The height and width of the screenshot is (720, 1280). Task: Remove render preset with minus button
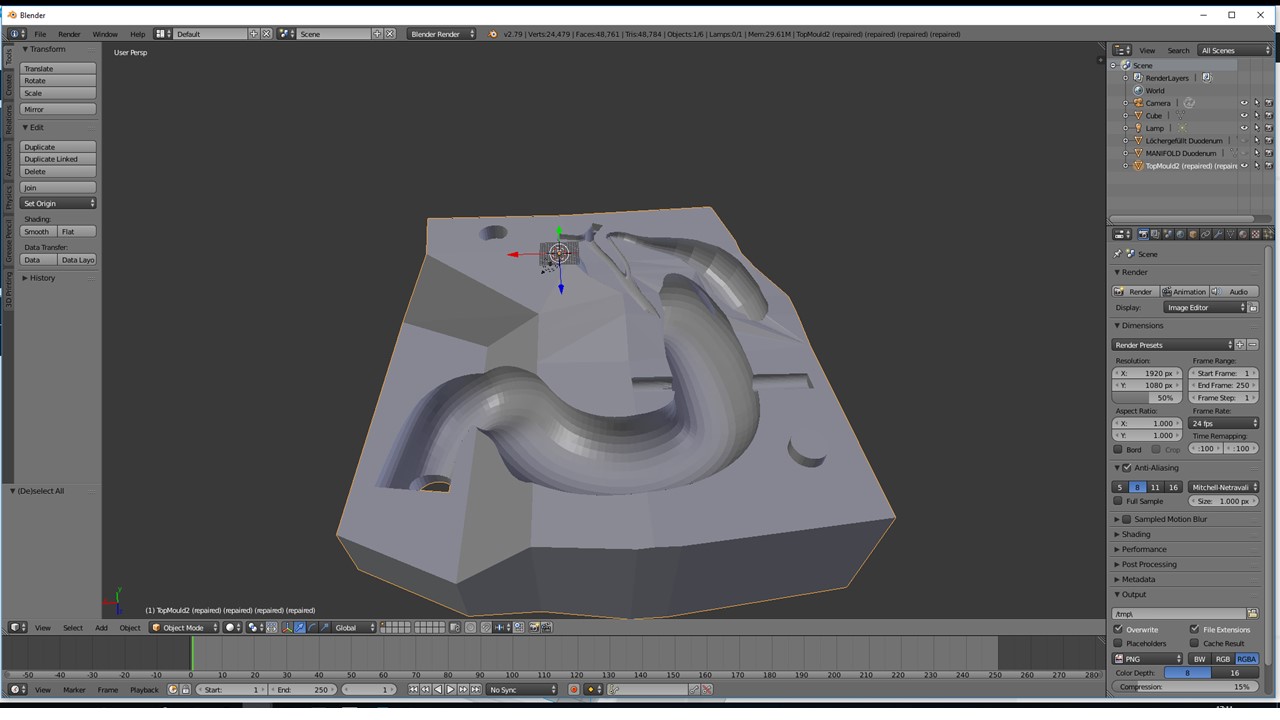[1252, 345]
